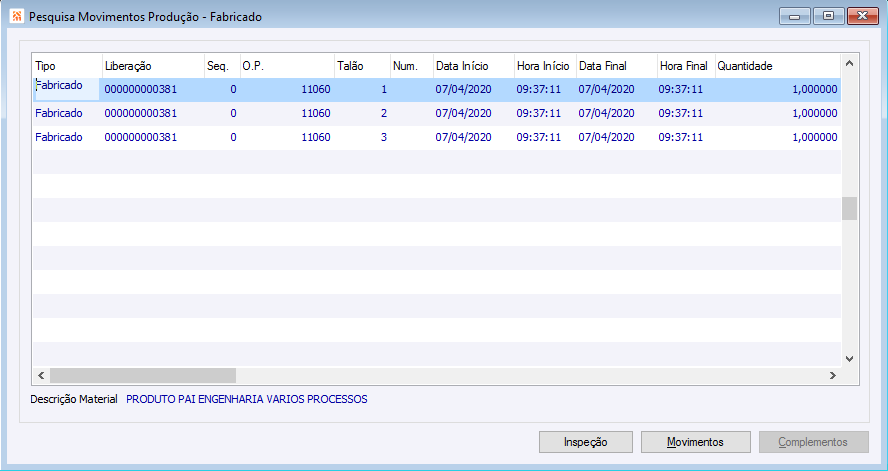Viewport: 888px width, 471px height.
Task: Sort by the Liberação column header
Action: click(153, 66)
